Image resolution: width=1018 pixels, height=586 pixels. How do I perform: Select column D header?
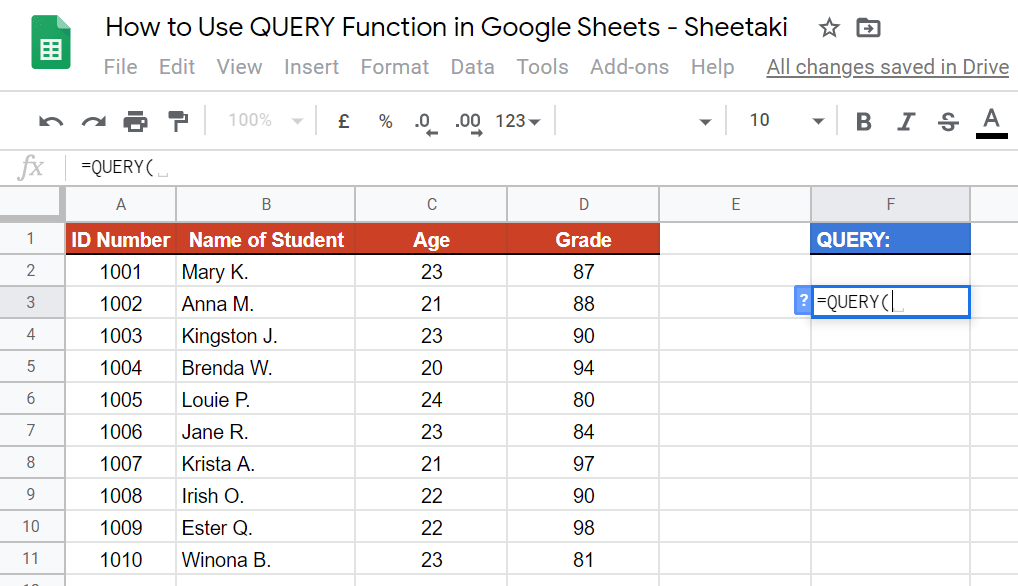583,205
